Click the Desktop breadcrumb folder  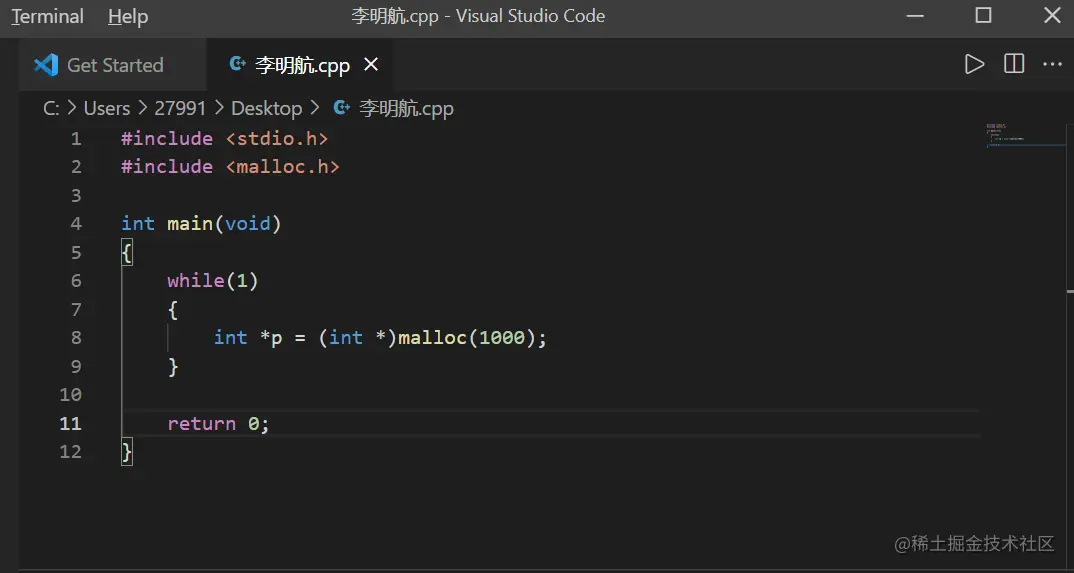pyautogui.click(x=266, y=108)
